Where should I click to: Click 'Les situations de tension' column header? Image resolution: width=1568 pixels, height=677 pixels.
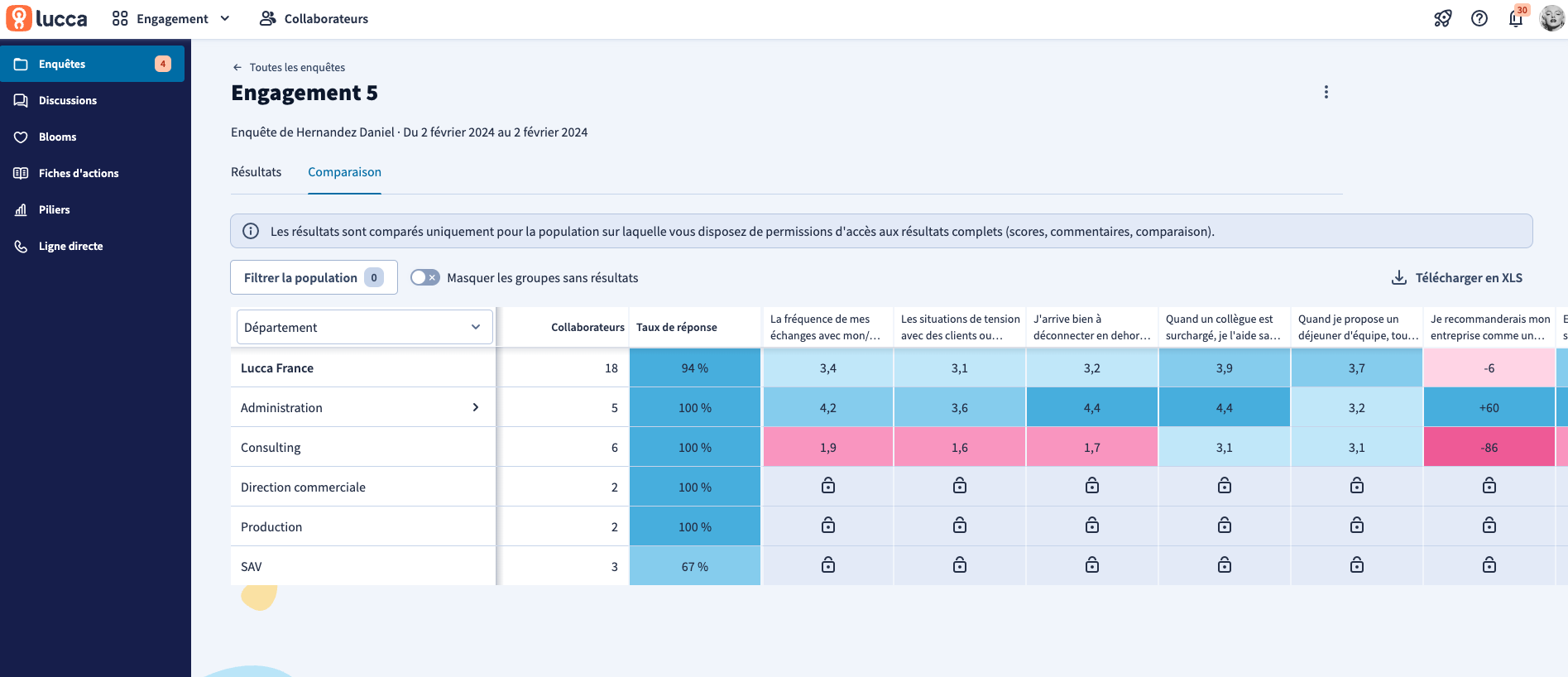click(x=960, y=327)
